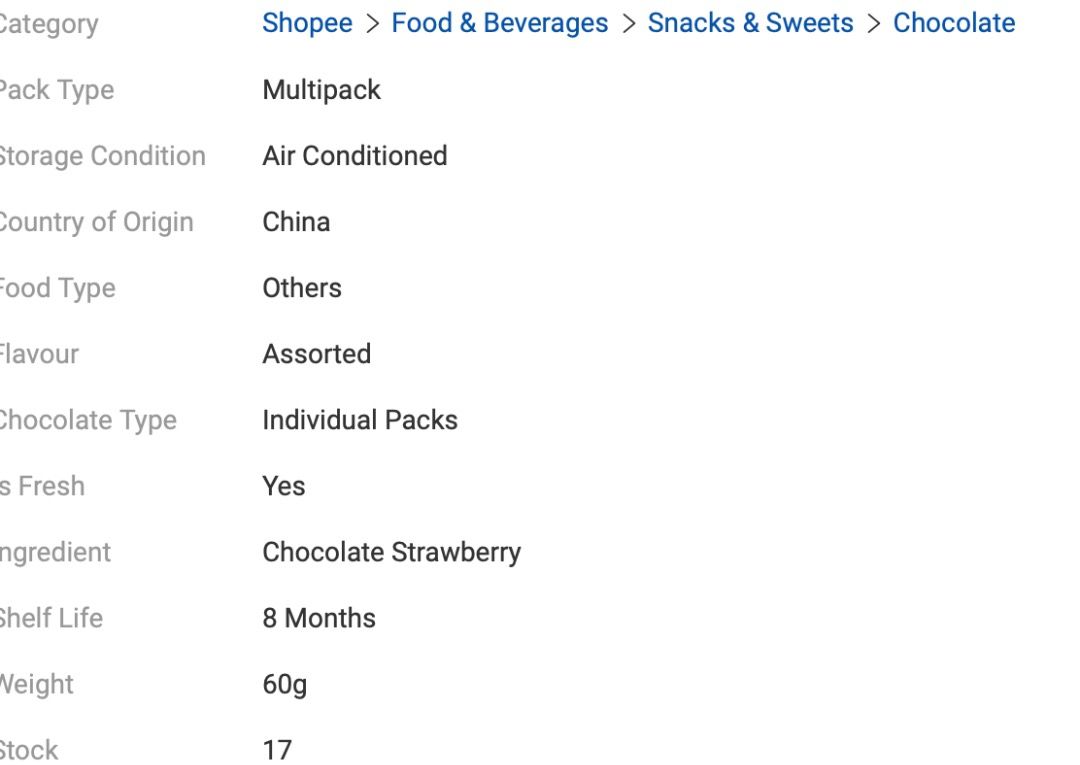This screenshot has height=765, width=1080.
Task: Click the Storage Condition label
Action: 100,156
